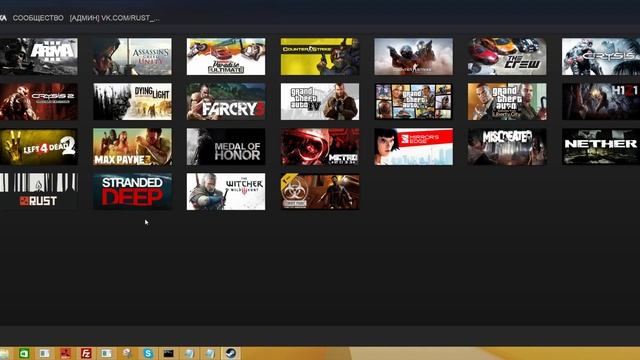Select the Mirror's Edge tile
Screen dimensions: 640x360
413,147
